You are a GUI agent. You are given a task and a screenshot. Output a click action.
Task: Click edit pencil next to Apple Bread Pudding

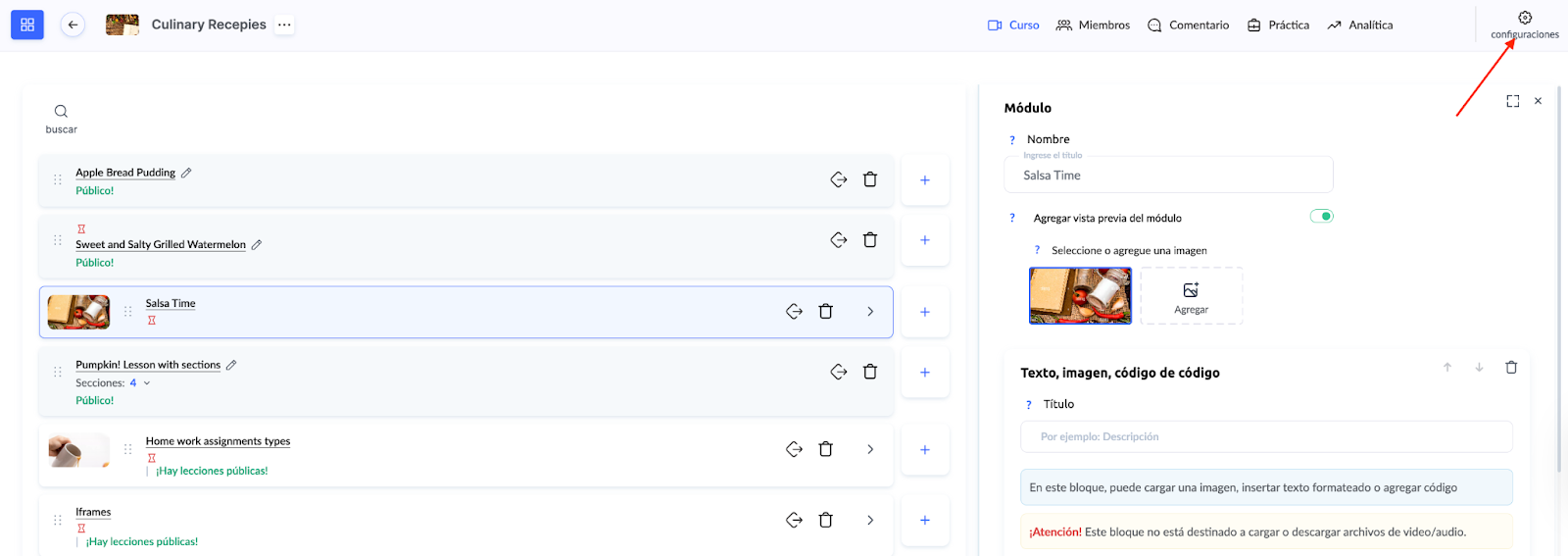click(x=186, y=173)
